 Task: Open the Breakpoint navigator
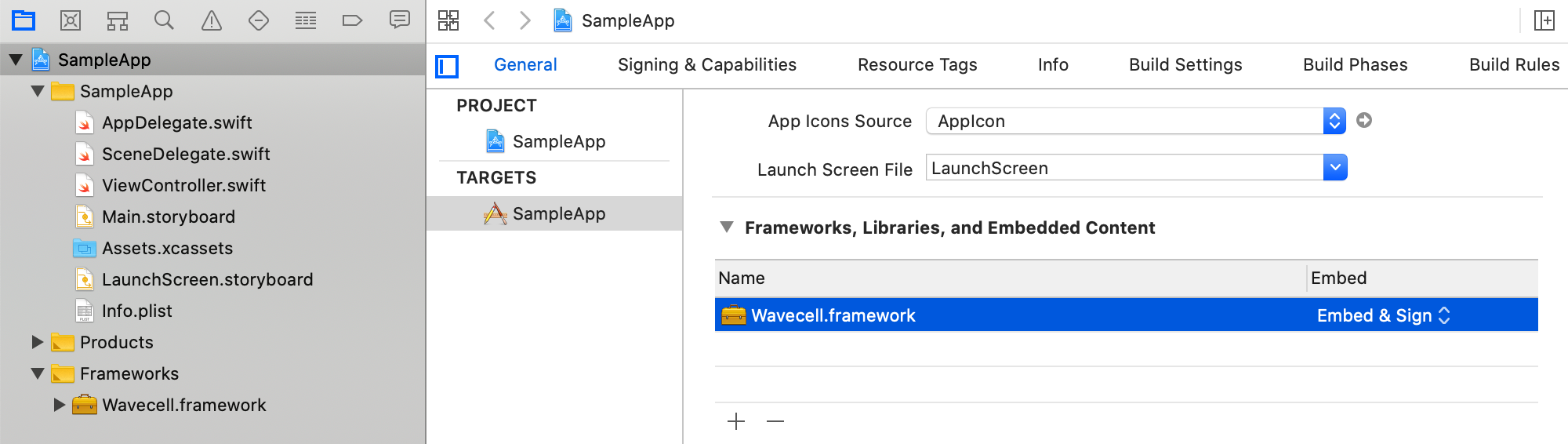coord(353,20)
